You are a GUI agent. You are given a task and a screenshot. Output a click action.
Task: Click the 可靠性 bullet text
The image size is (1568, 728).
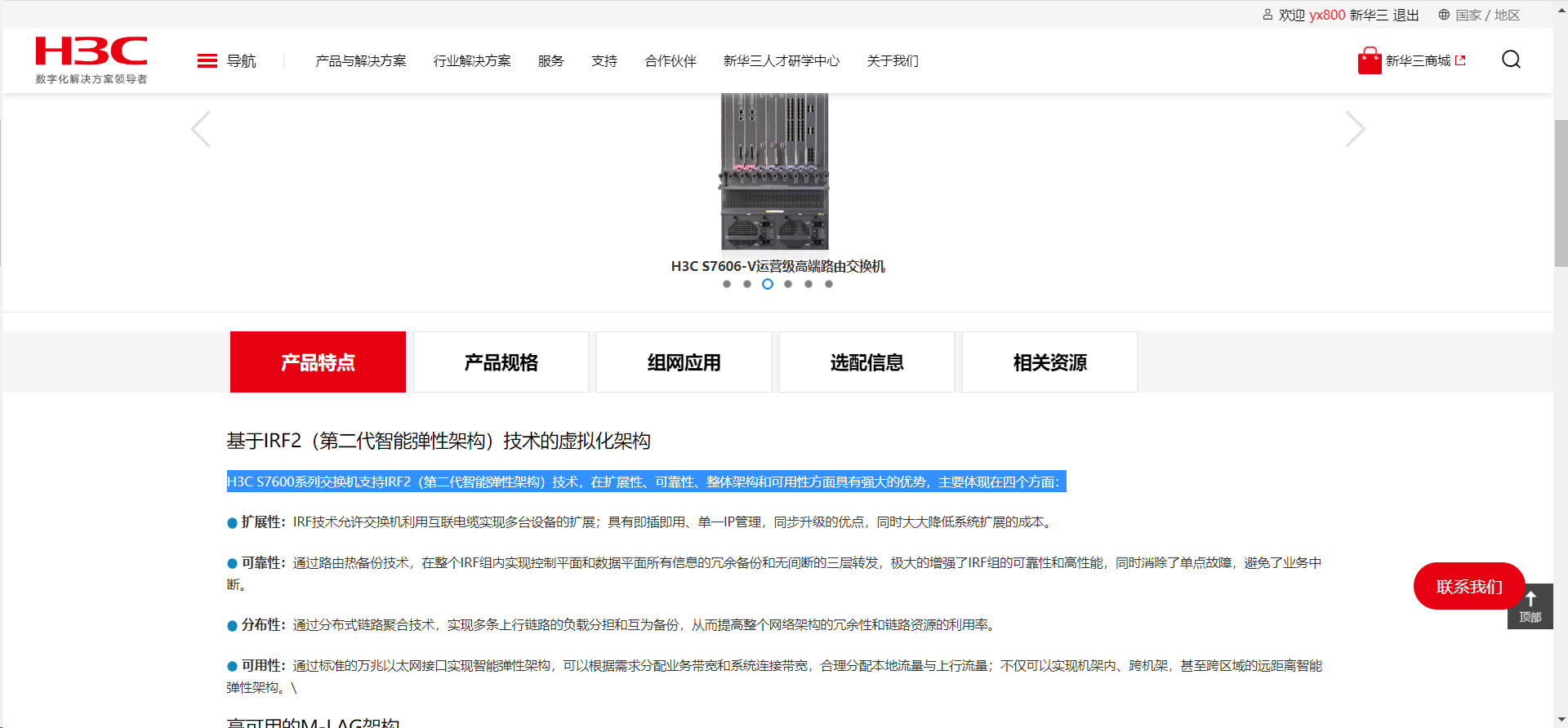(x=774, y=574)
